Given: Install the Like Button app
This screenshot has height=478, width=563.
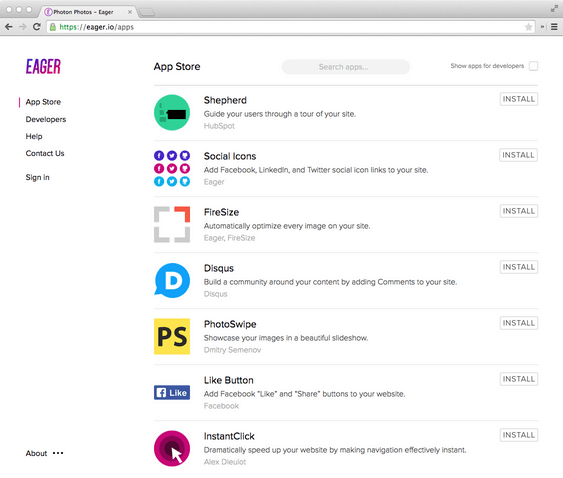Looking at the screenshot, I should tap(519, 379).
